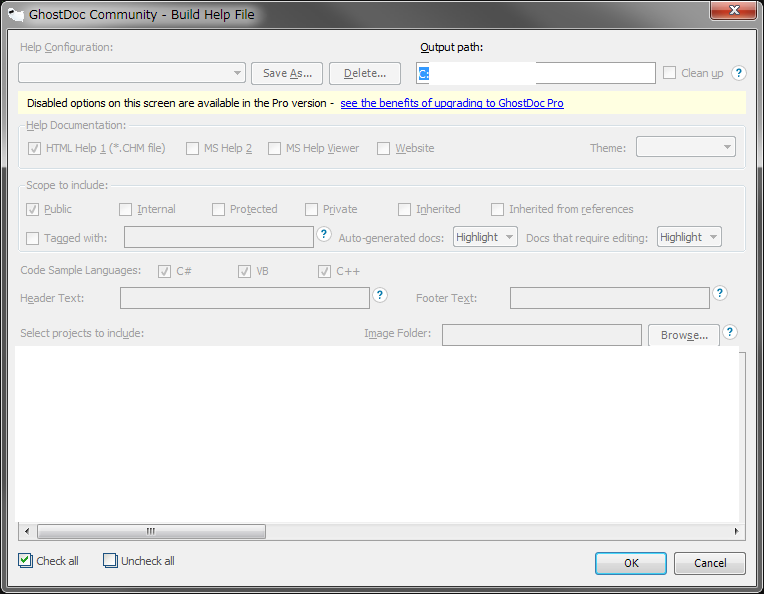Click the Footer Text input field
Viewport: 764px width, 594px height.
[610, 298]
